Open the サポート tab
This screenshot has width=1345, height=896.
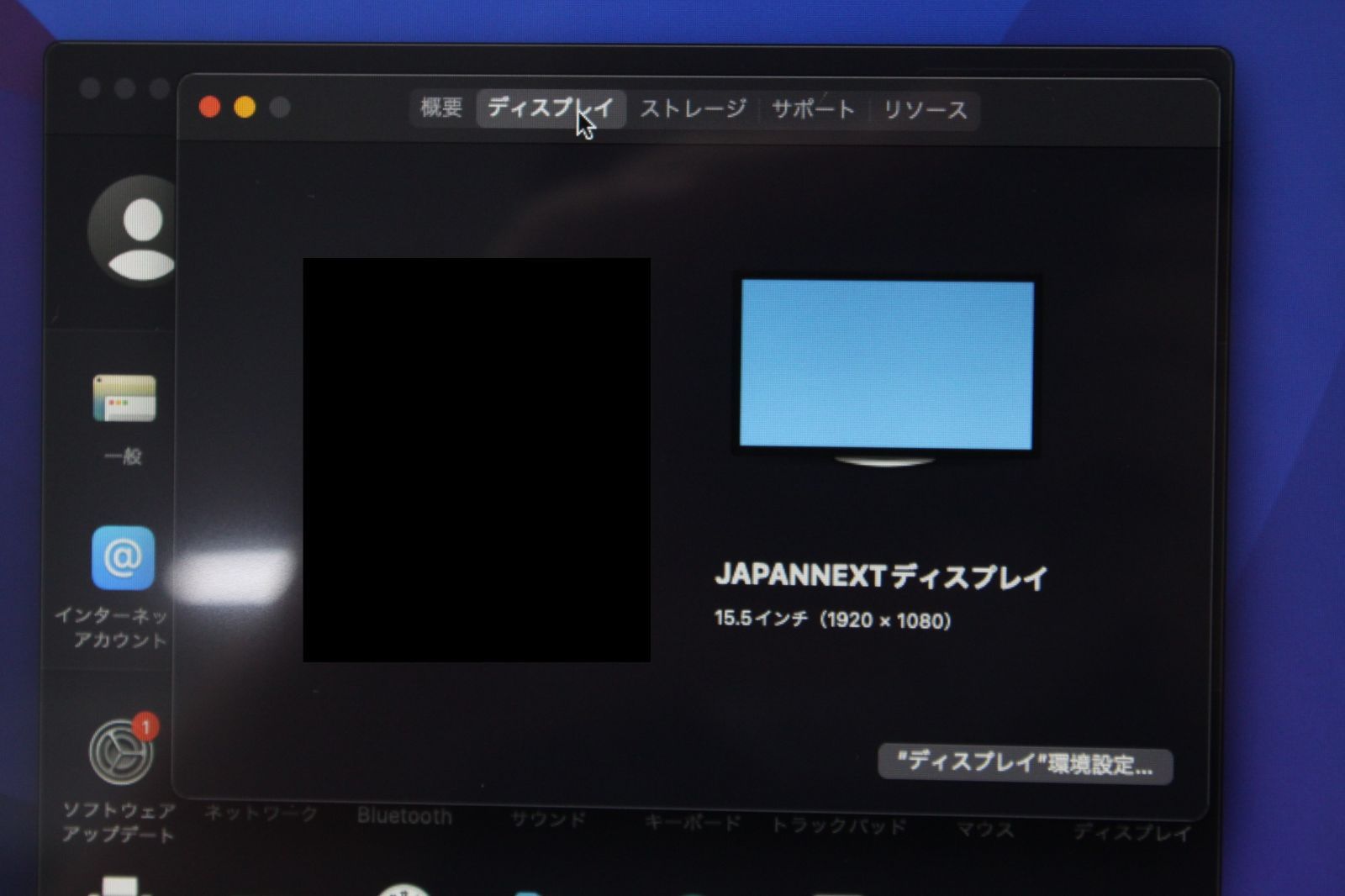point(813,109)
